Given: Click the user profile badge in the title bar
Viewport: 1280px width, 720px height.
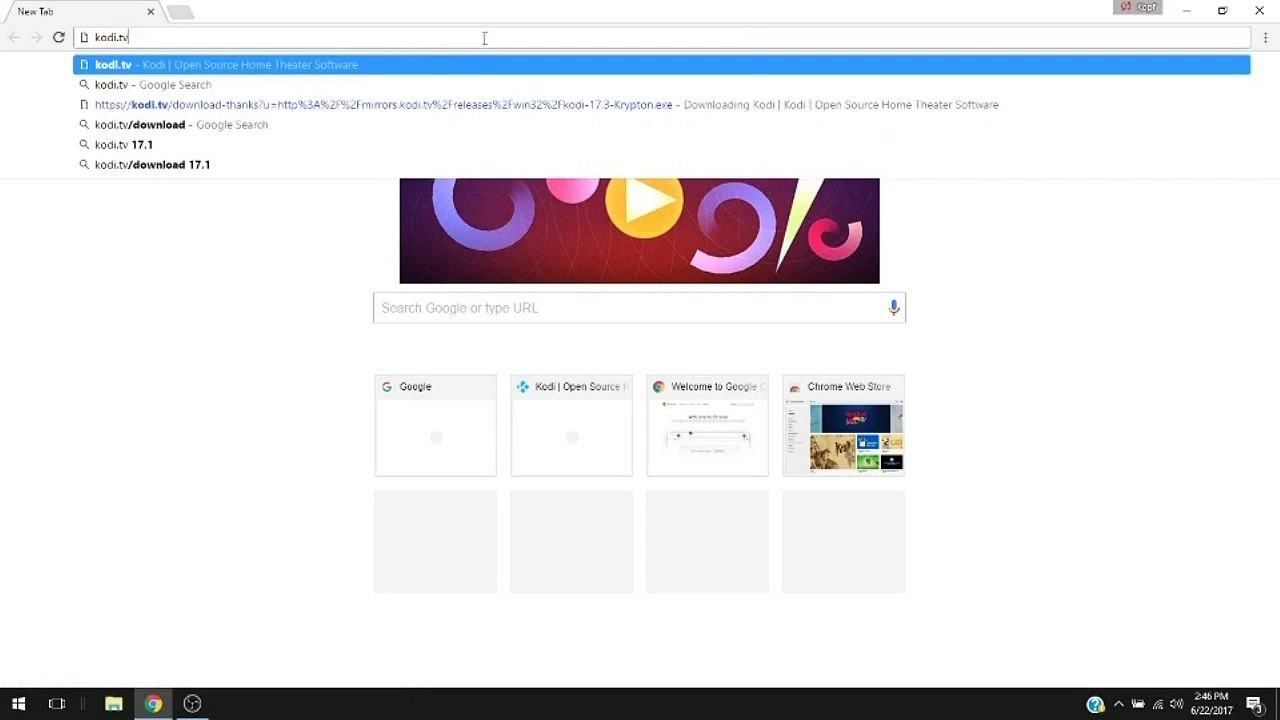Looking at the screenshot, I should [x=1139, y=8].
